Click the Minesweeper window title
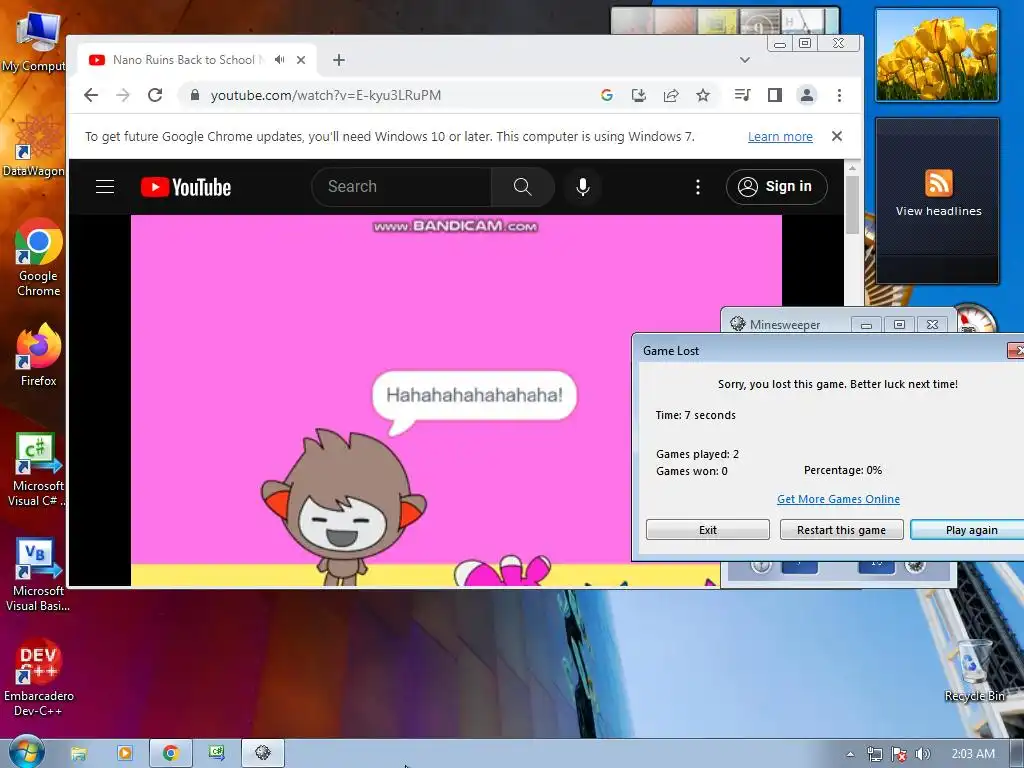The image size is (1024, 768). 785,325
